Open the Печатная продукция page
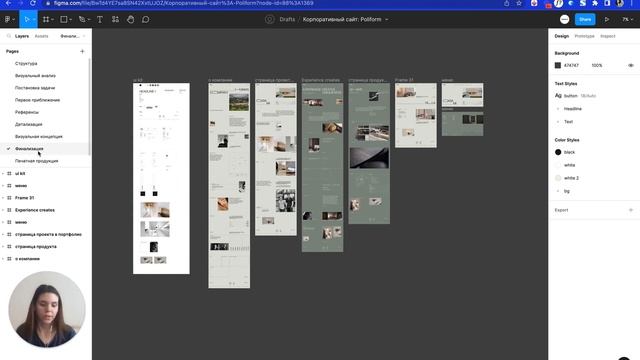This screenshot has height=360, width=640. (x=36, y=161)
